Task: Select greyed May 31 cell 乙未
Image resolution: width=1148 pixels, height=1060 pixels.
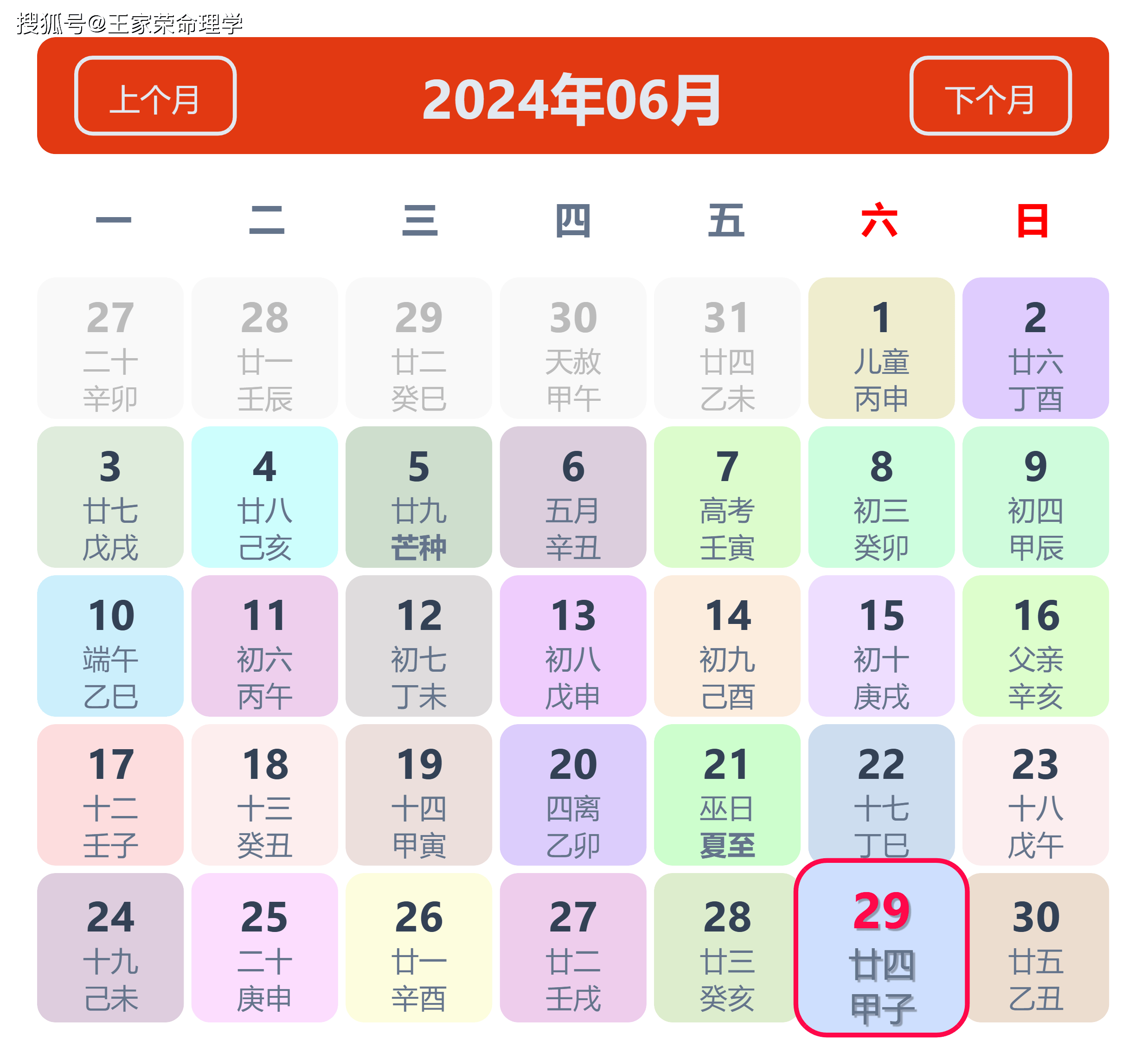Action: [x=727, y=348]
